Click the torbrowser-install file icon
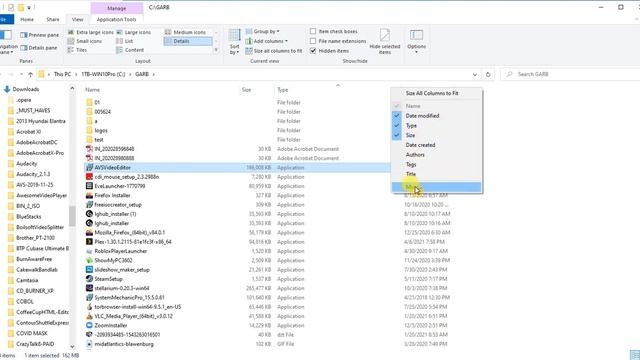The image size is (640, 360). [89, 307]
